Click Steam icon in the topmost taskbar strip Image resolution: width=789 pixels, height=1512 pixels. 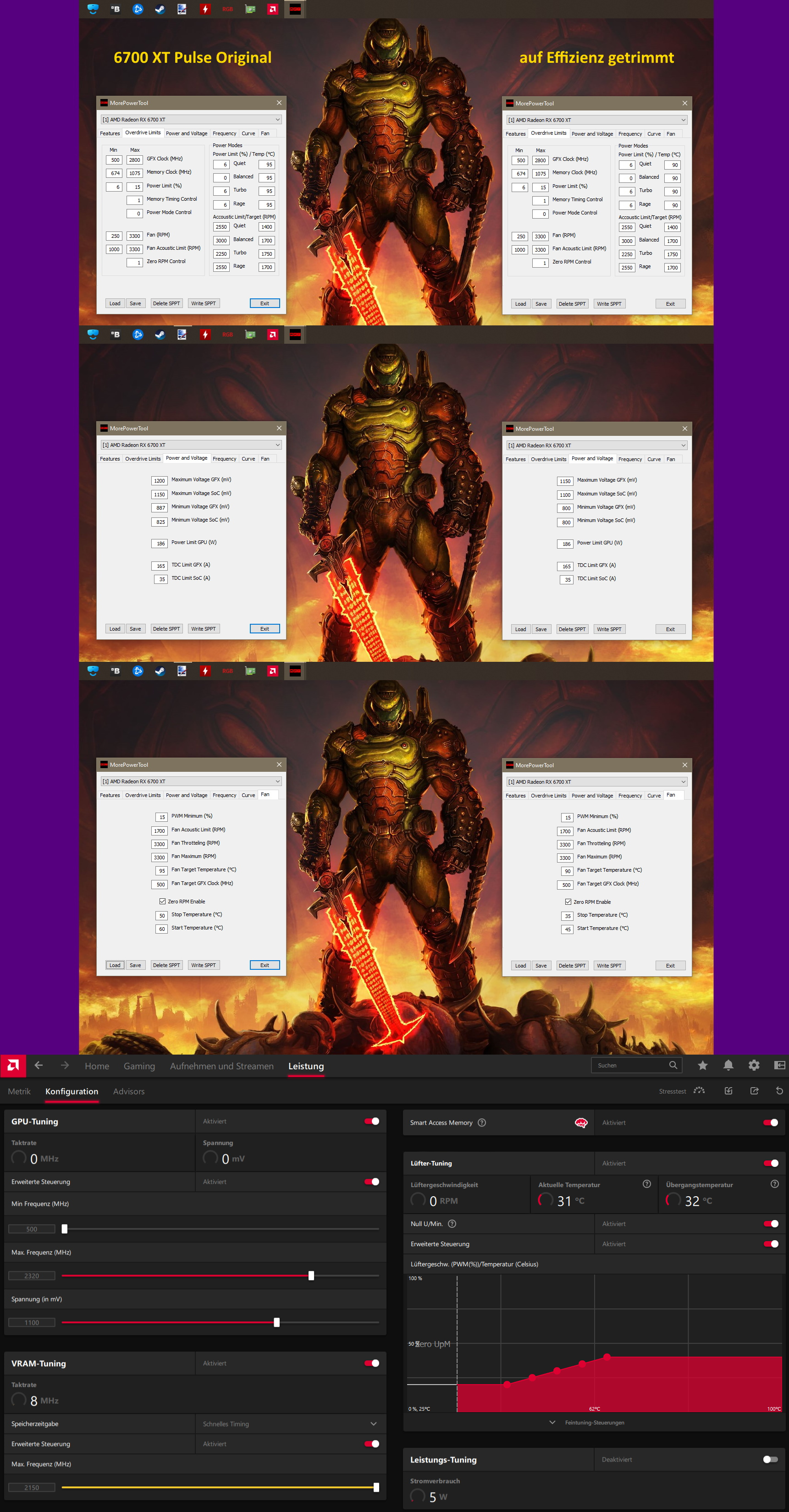coord(160,9)
